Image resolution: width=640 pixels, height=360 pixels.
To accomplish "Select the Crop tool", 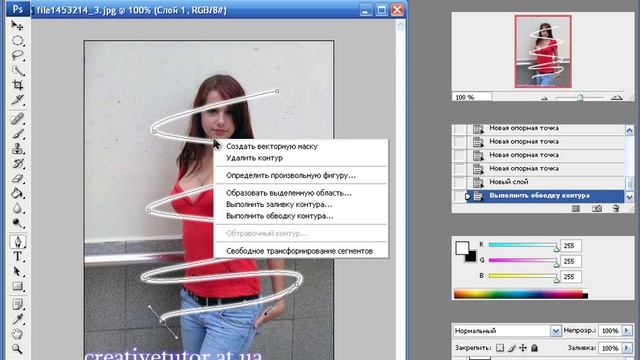I will tap(17, 85).
